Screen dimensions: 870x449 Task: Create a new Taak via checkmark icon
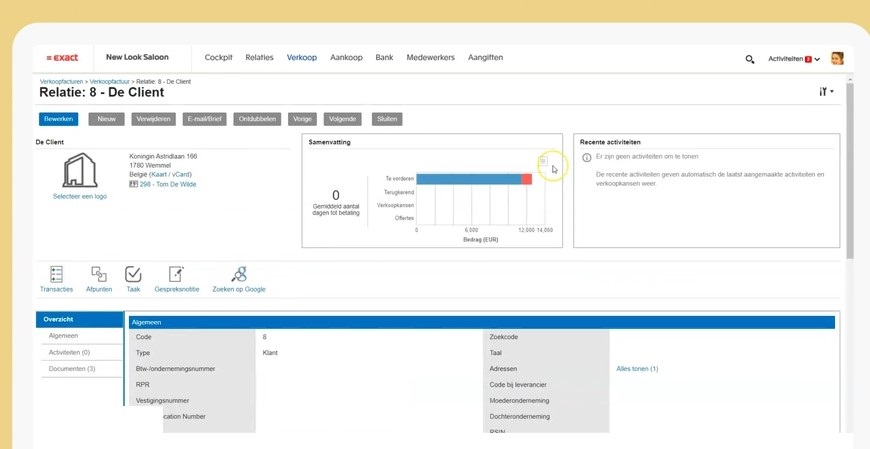[x=133, y=274]
